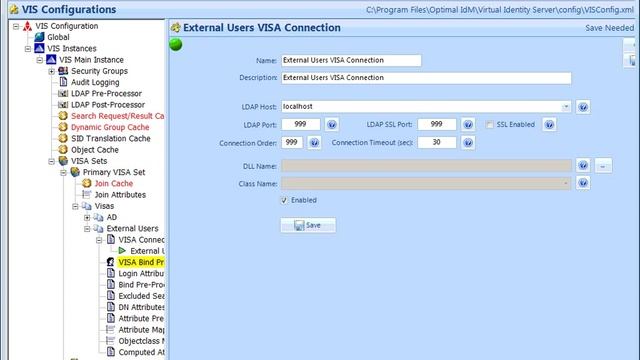The image size is (640, 360).
Task: Click the Object Cache icon
Action: pos(63,150)
